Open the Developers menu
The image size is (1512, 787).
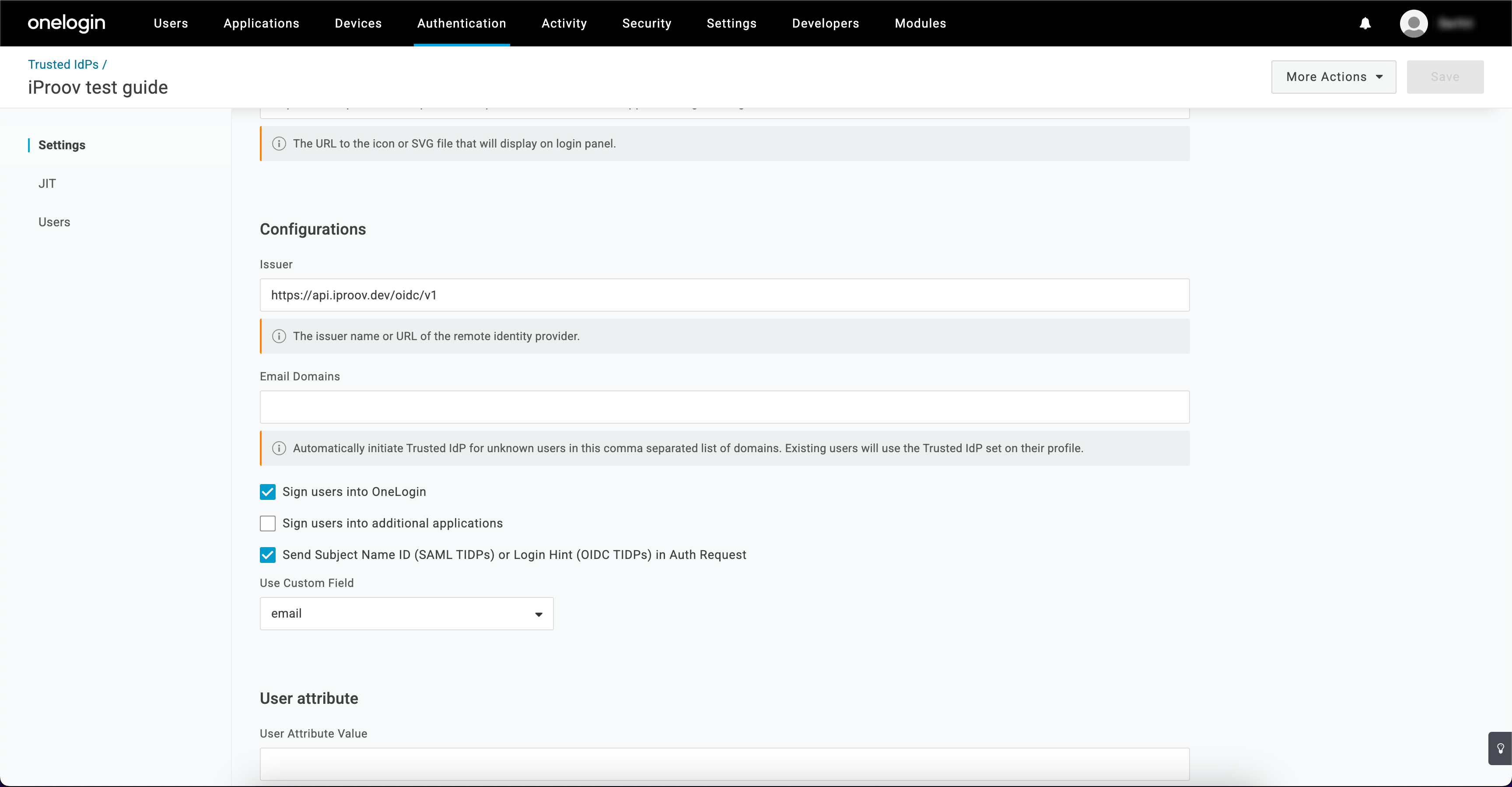(825, 24)
